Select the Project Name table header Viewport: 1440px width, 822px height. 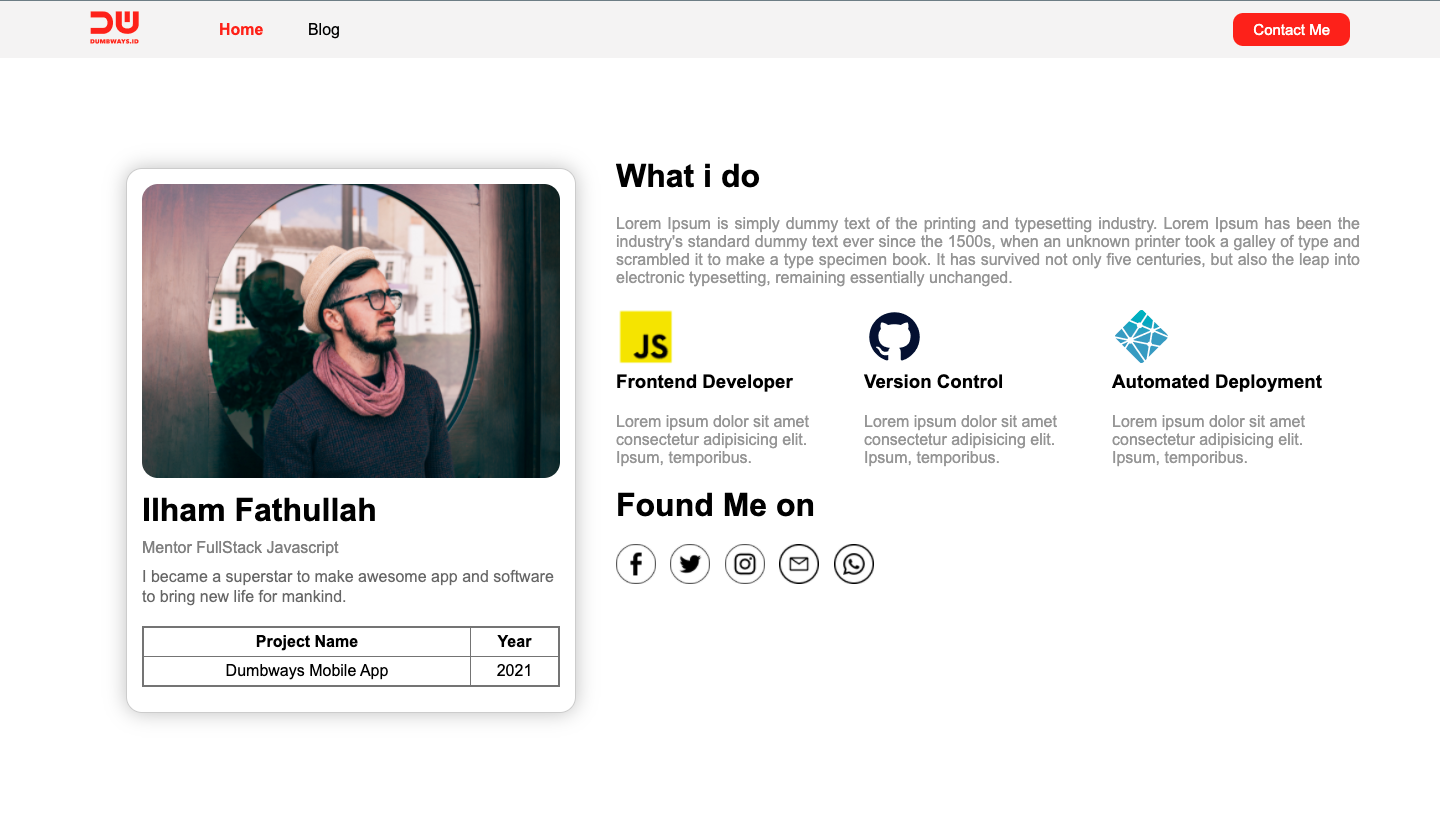(307, 642)
